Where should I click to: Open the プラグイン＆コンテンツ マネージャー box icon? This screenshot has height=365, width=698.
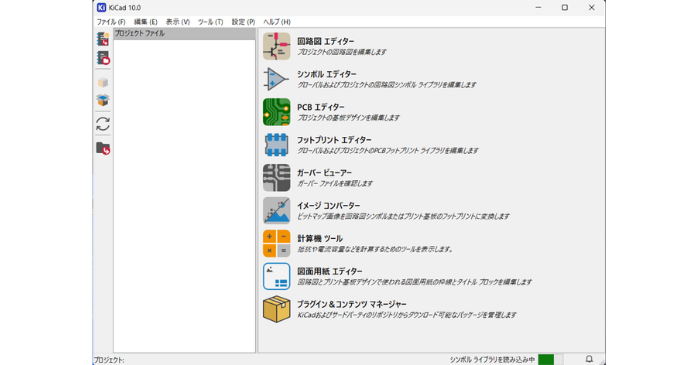(x=276, y=309)
